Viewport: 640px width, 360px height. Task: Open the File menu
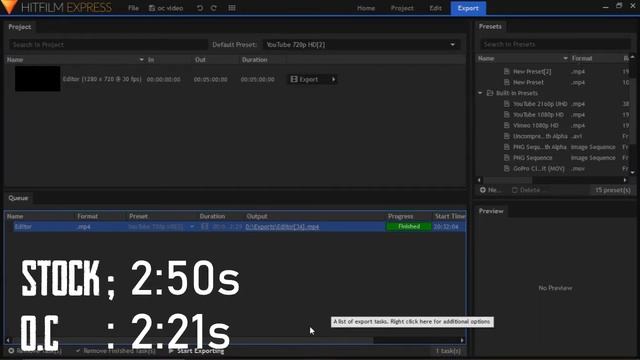point(133,8)
